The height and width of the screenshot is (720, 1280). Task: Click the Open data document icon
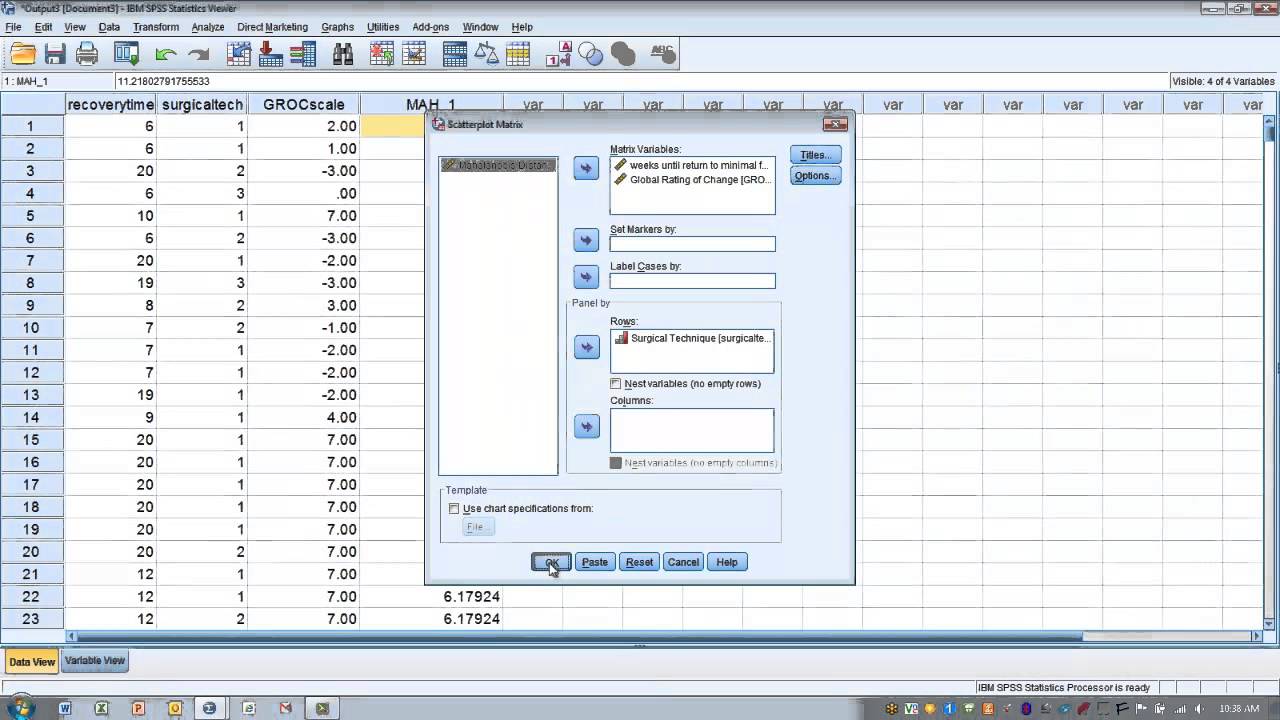23,54
